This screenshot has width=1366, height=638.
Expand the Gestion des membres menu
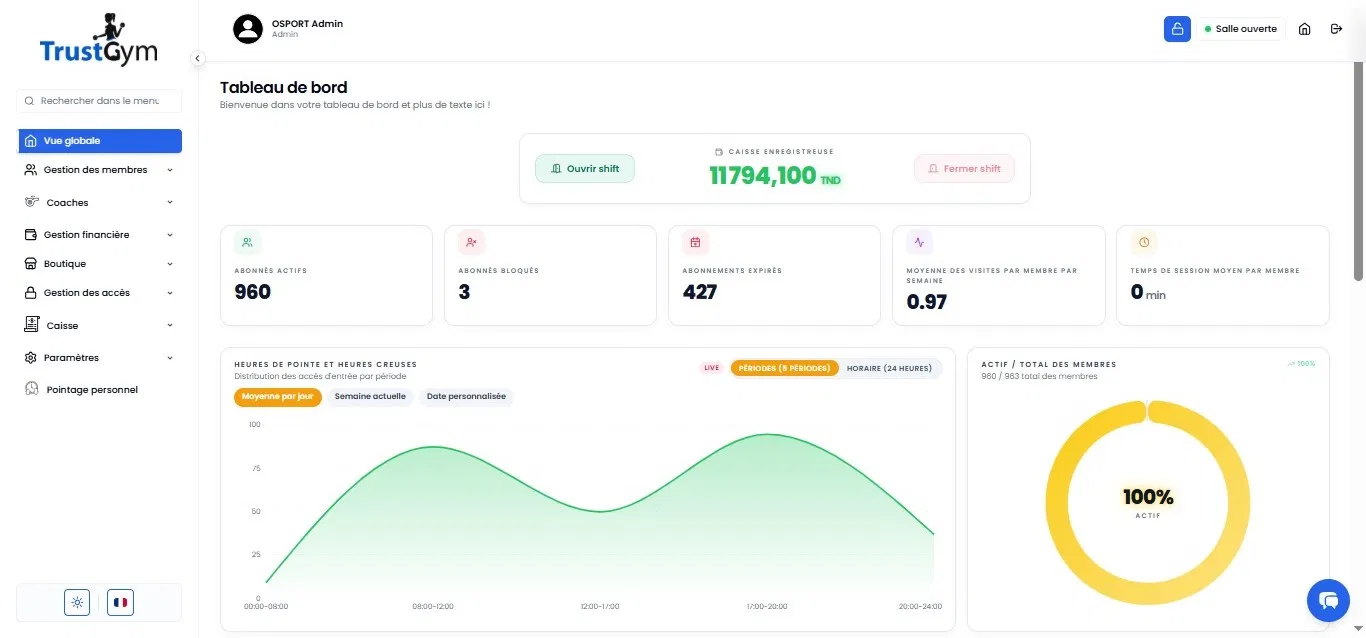[100, 170]
